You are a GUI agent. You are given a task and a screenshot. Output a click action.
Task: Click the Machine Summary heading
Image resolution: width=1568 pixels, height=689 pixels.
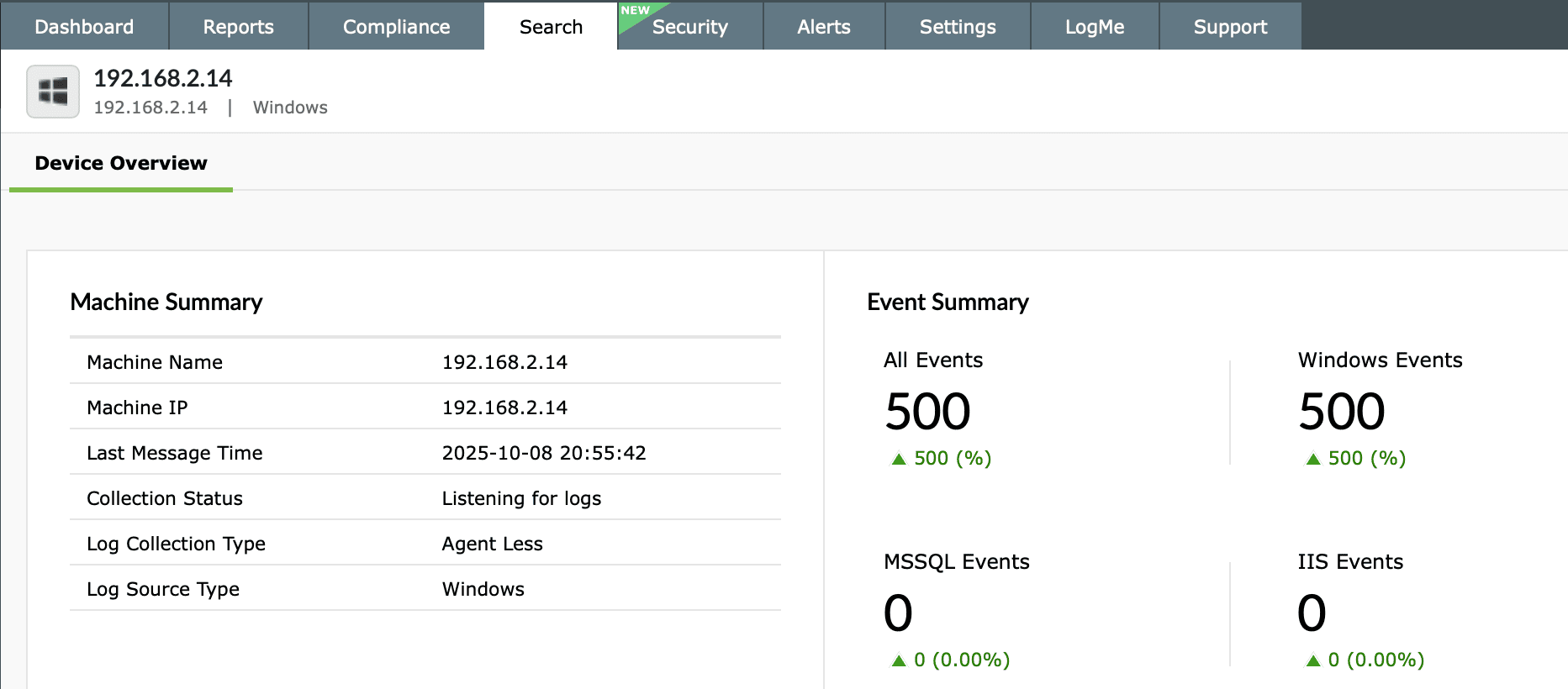coord(166,302)
